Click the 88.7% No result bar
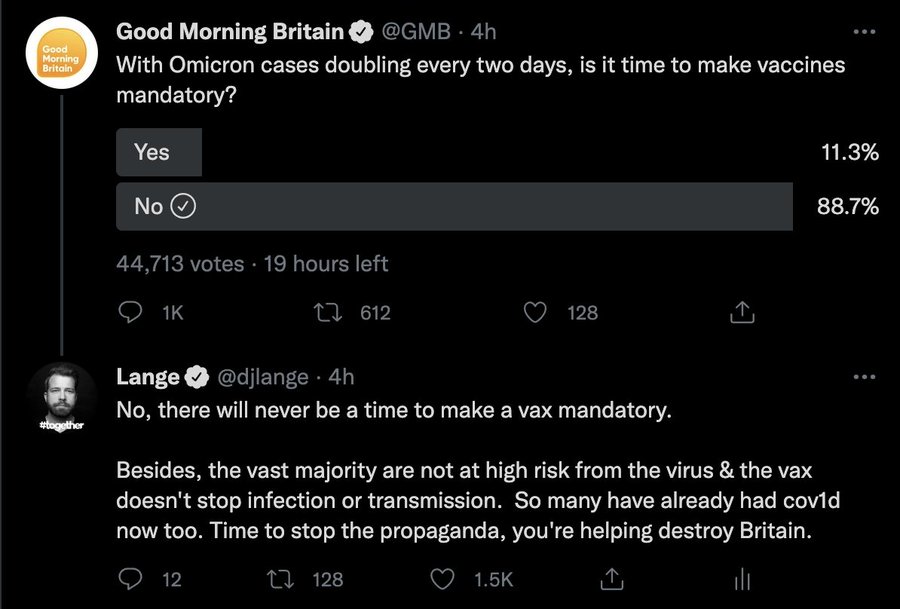Image resolution: width=900 pixels, height=609 pixels. pos(455,207)
